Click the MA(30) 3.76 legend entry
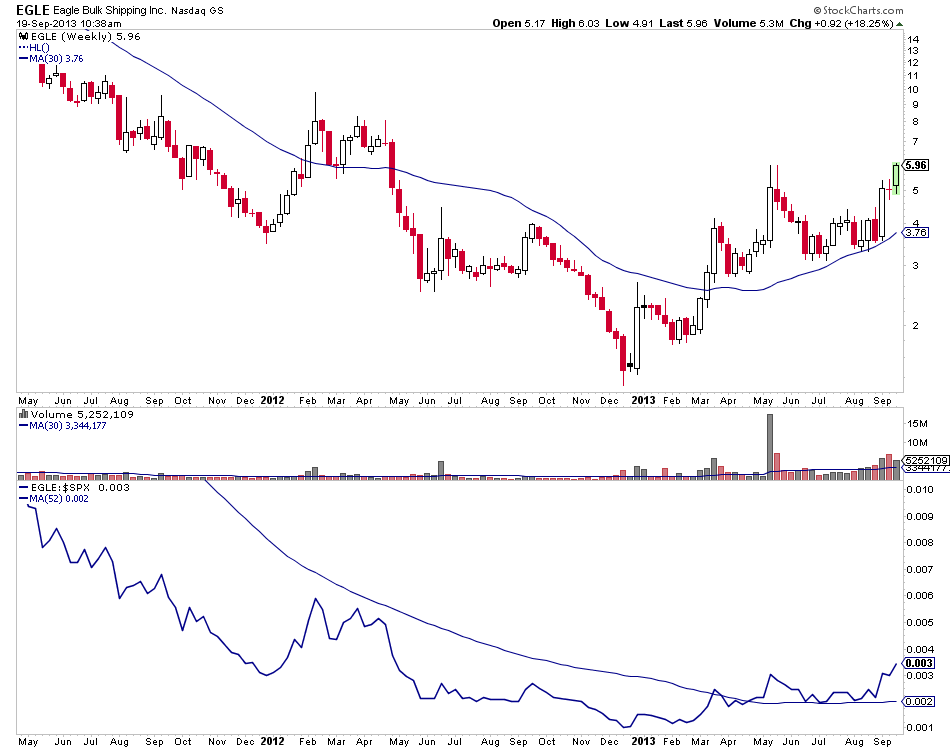The width and height of the screenshot is (950, 750). point(56,59)
